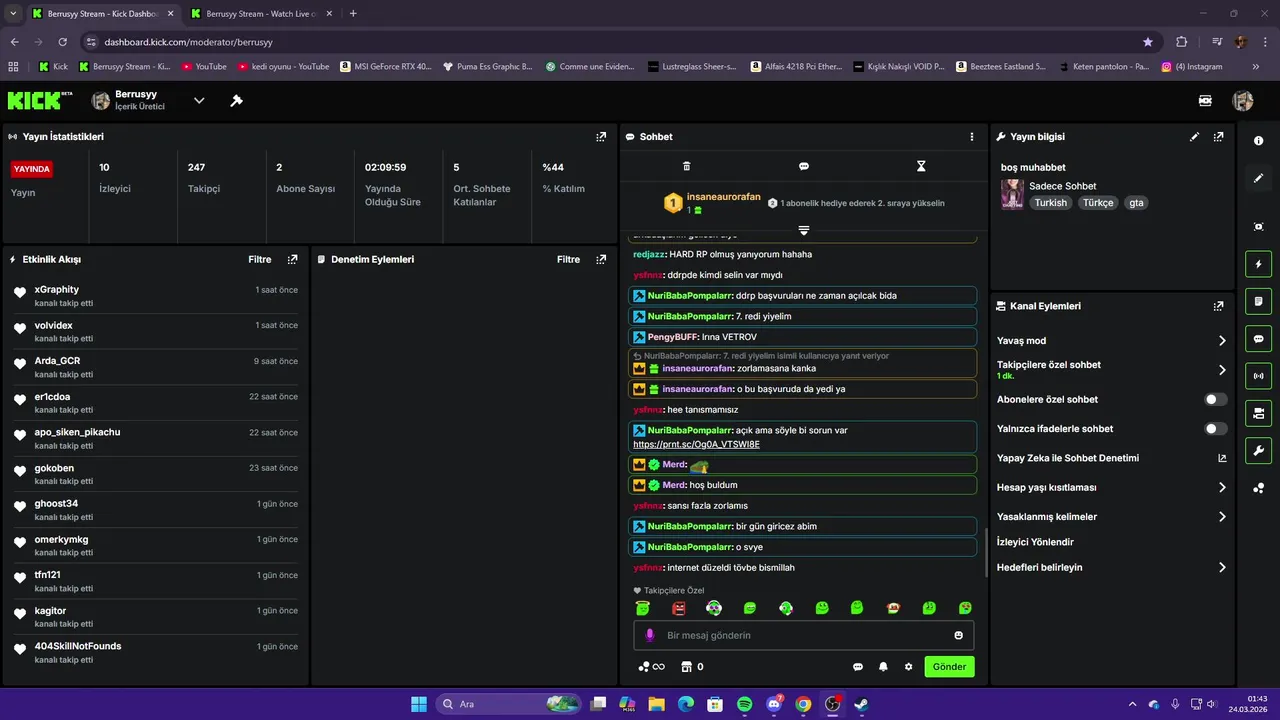This screenshot has width=1280, height=720.
Task: Collapse the pinned gifter leaderboard arrow
Action: [x=803, y=230]
